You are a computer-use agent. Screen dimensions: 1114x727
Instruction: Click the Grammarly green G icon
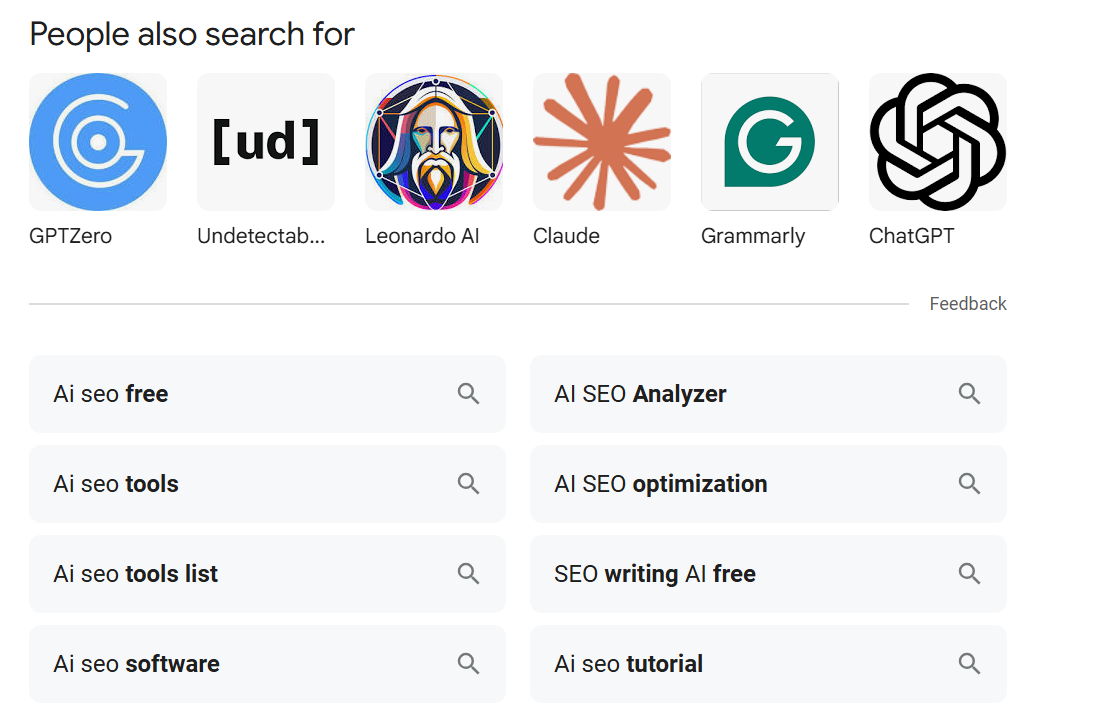(769, 141)
